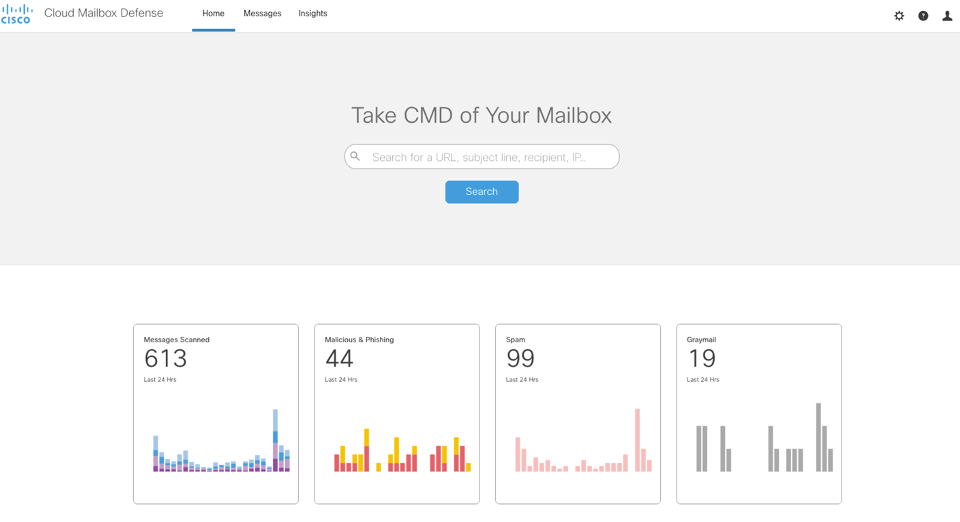Open the user profile icon
Screen dimensions: 960x522
[x=947, y=16]
